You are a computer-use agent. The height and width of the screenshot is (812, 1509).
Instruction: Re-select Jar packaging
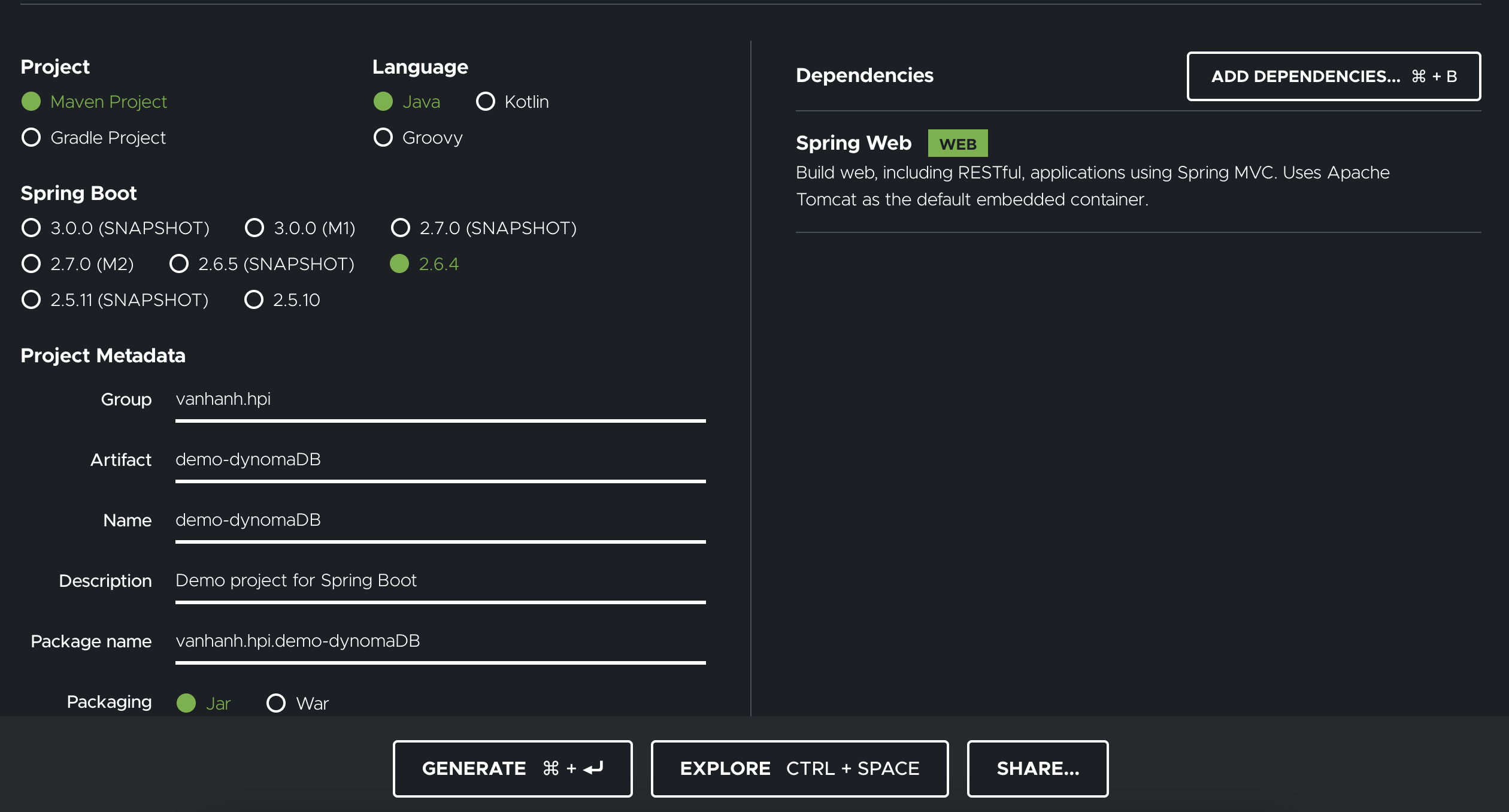186,702
